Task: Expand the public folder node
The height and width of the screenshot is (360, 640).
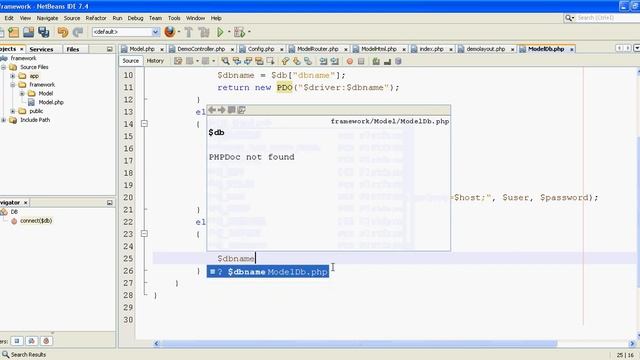Action: [x=13, y=111]
